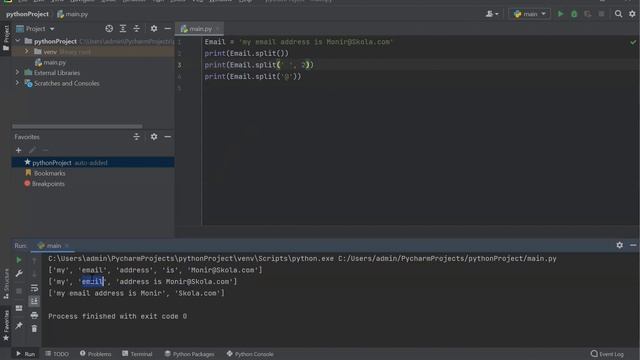
Task: Collapse the pythonProject root folder
Action: tap(18, 41)
